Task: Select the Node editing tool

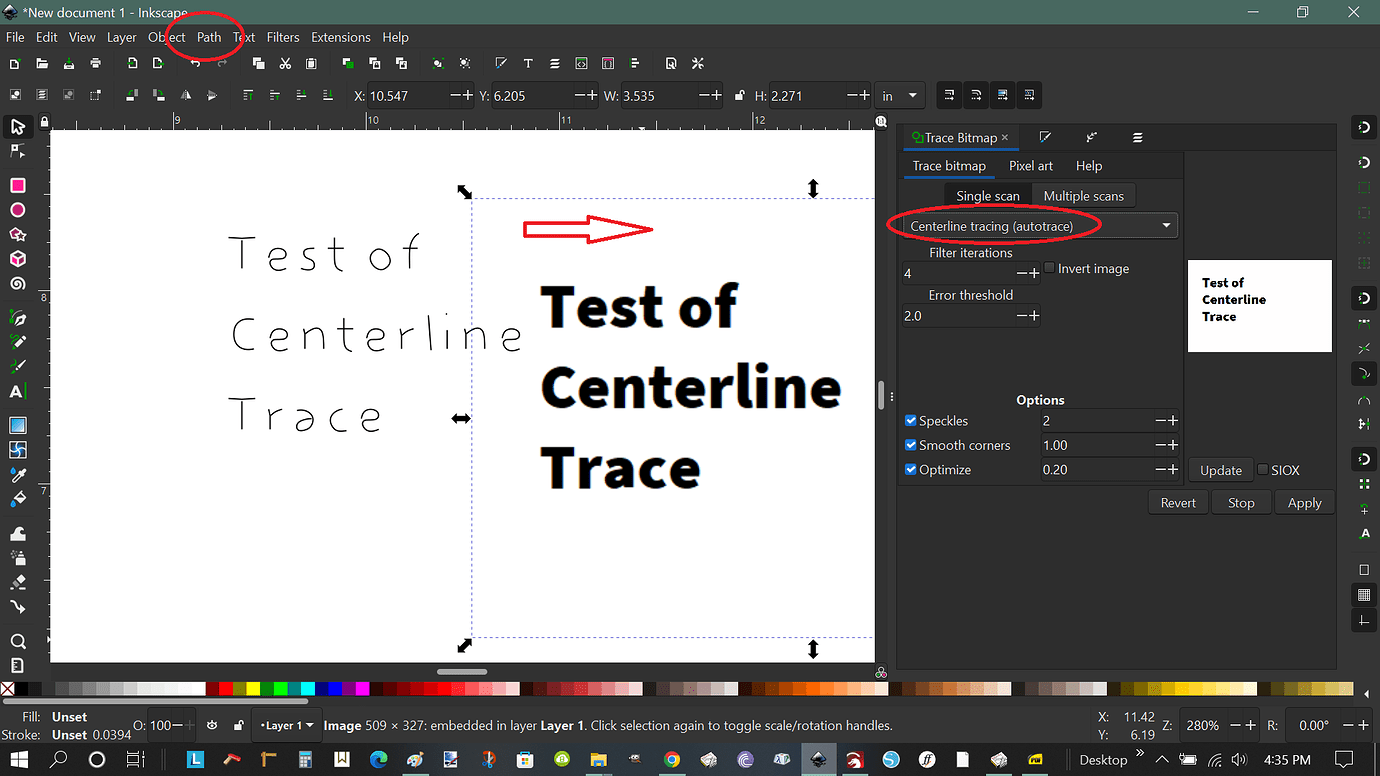Action: (18, 151)
